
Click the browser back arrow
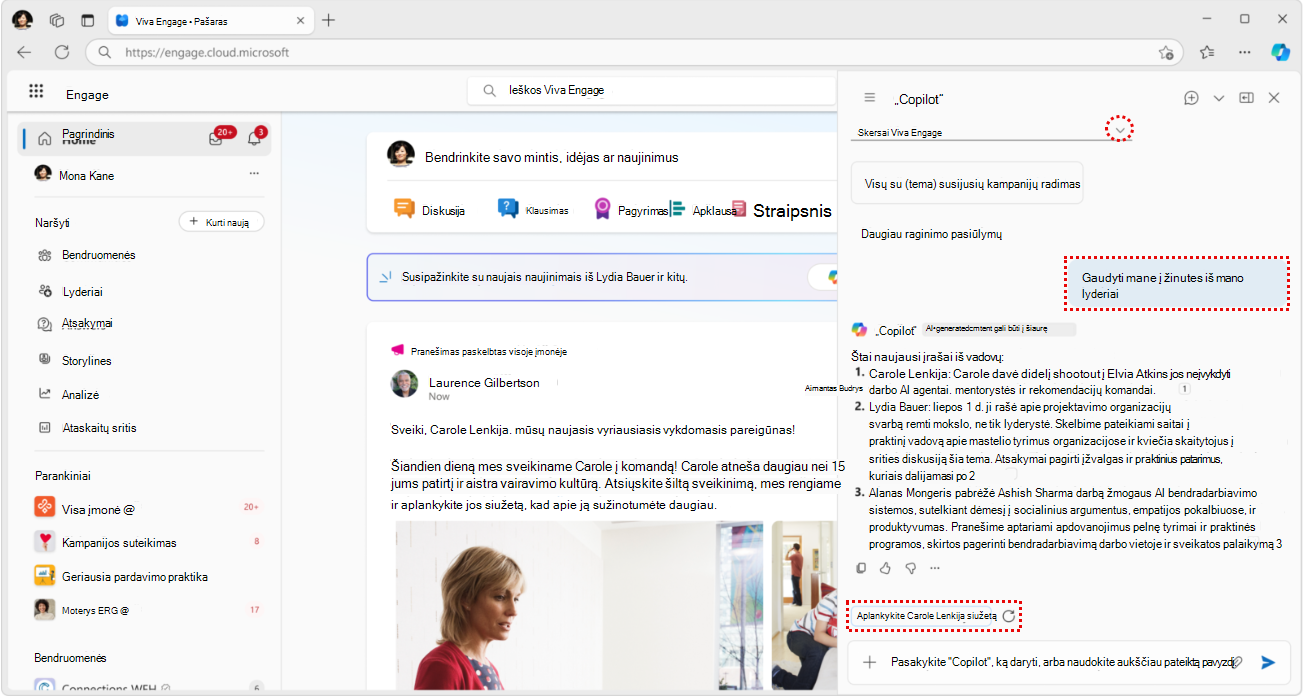[x=24, y=52]
